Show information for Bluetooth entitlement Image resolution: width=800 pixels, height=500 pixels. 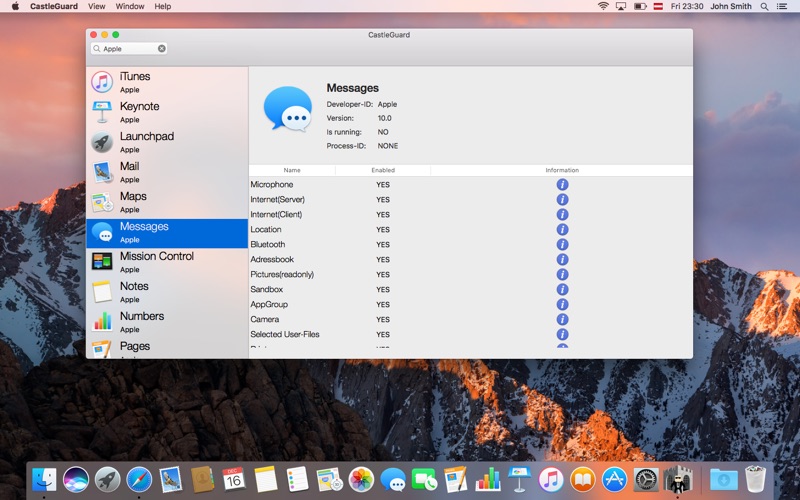[x=562, y=244]
